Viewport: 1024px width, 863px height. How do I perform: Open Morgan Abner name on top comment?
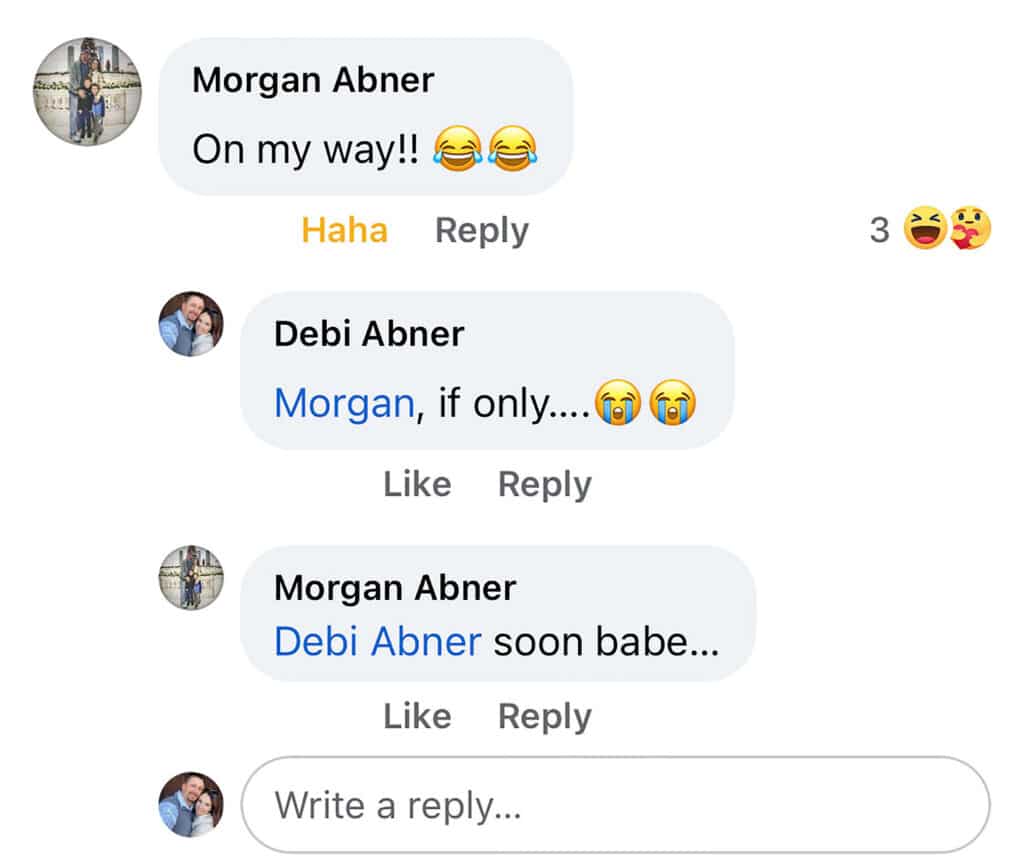click(x=313, y=80)
